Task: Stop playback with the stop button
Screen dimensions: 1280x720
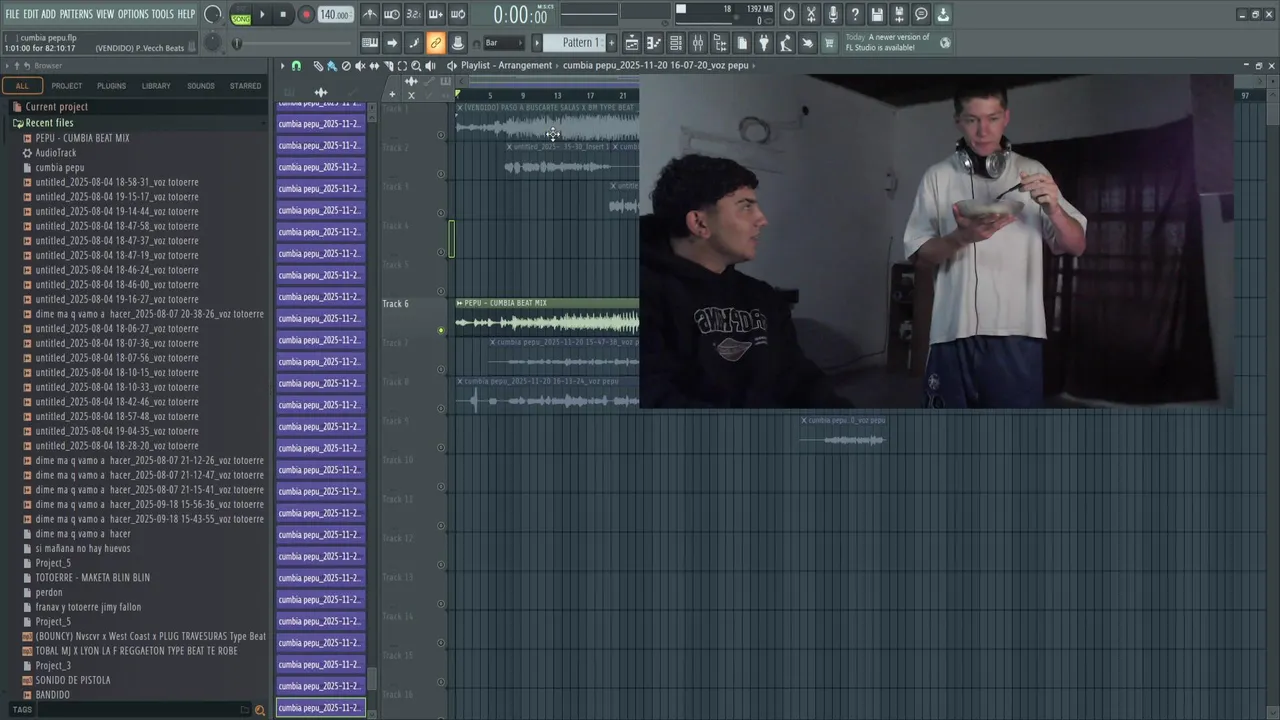Action: (283, 15)
